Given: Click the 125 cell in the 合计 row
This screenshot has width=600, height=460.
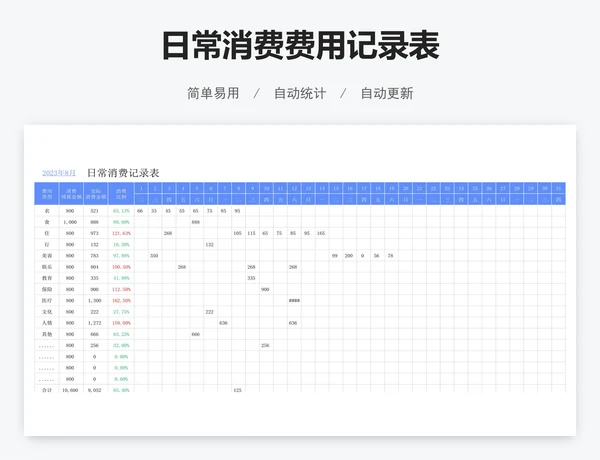Looking at the screenshot, I should pos(238,390).
